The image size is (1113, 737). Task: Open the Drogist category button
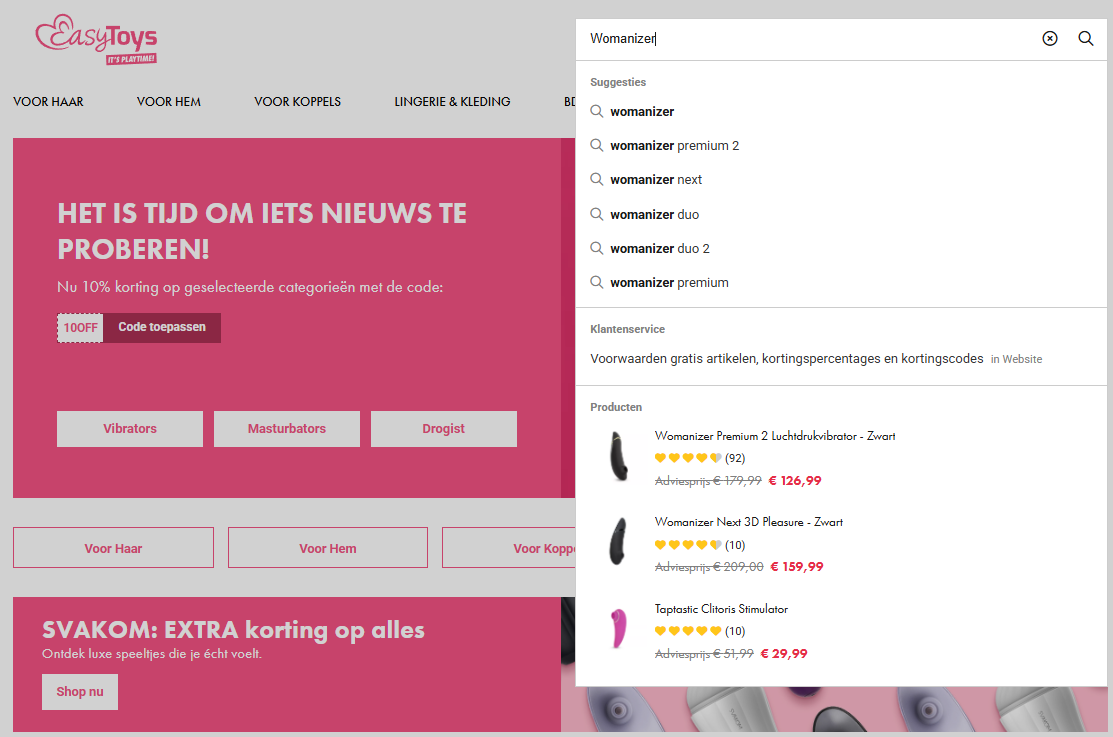(x=444, y=429)
